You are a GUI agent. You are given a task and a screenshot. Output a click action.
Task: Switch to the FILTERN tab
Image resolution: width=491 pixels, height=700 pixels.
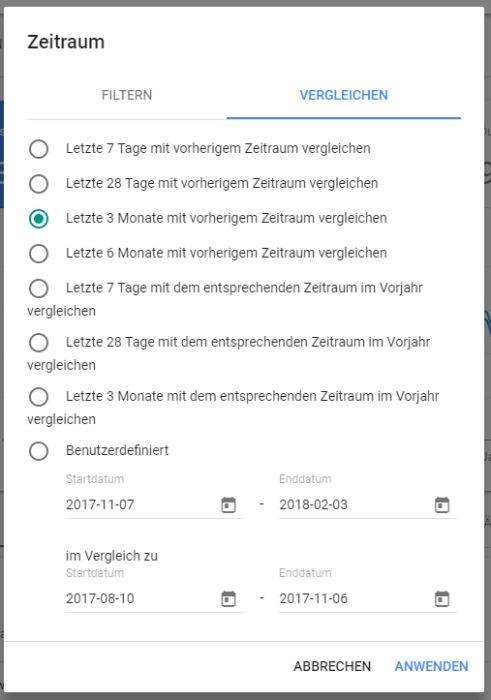click(127, 95)
